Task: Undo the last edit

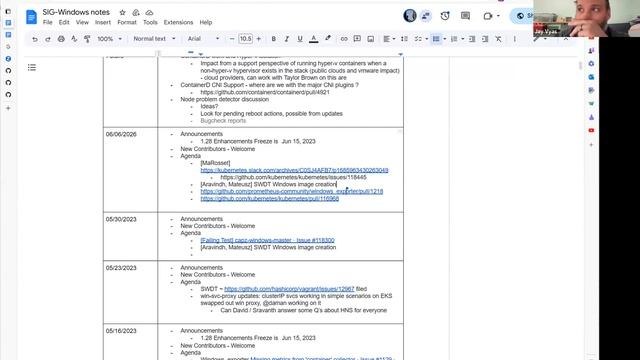Action: (x=35, y=39)
